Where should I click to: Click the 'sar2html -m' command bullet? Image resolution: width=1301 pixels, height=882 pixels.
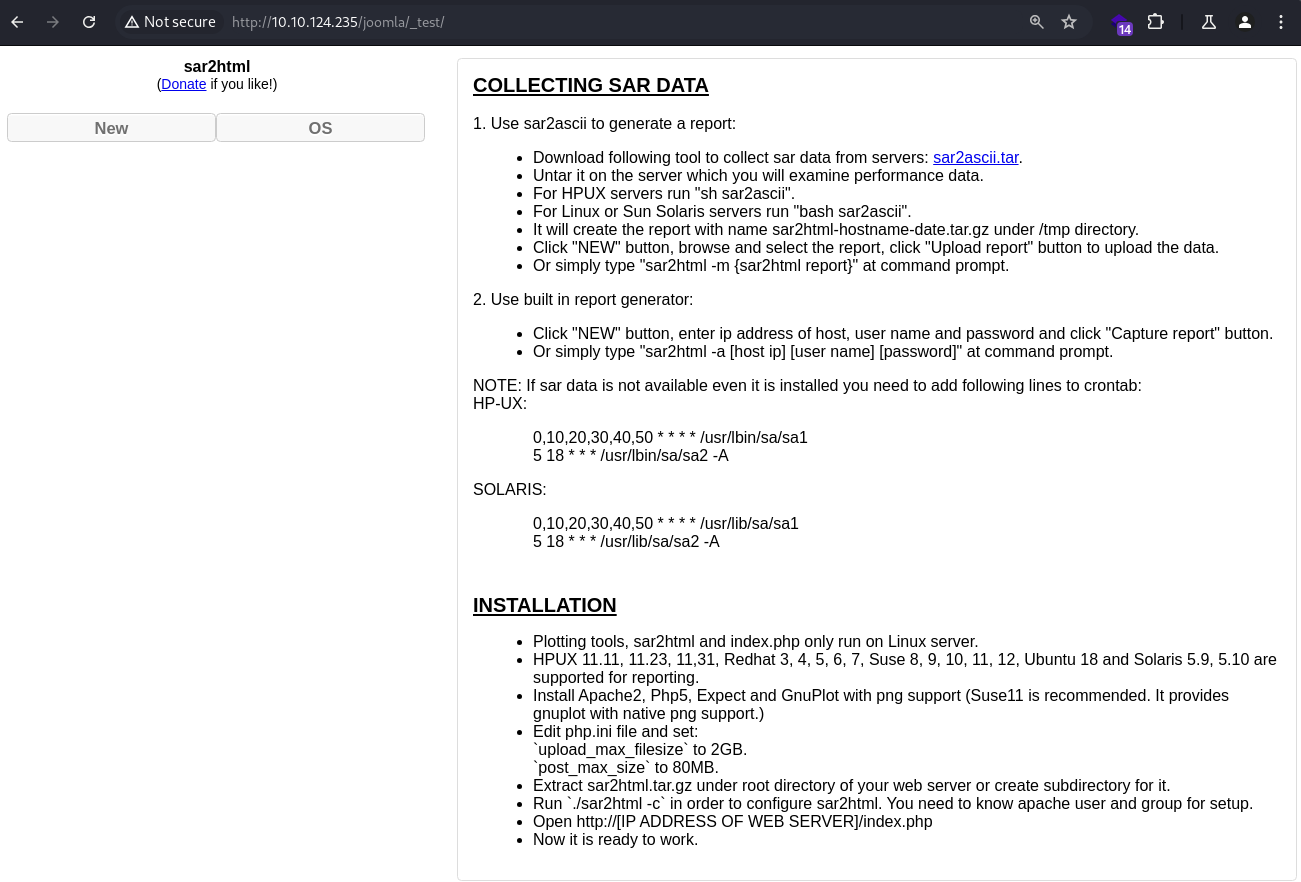click(771, 265)
